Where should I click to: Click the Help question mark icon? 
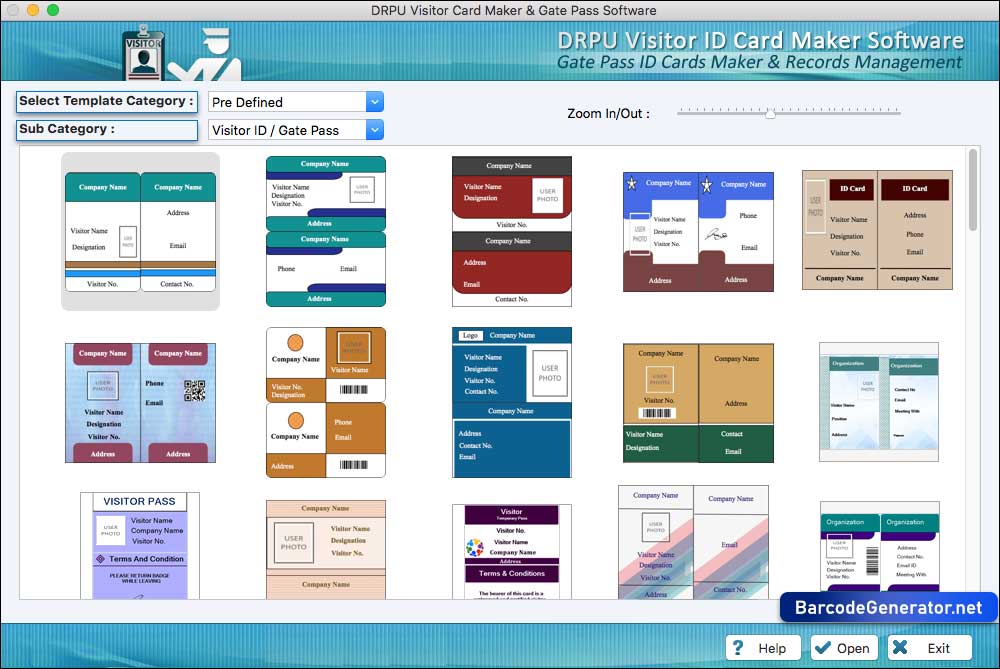(738, 648)
